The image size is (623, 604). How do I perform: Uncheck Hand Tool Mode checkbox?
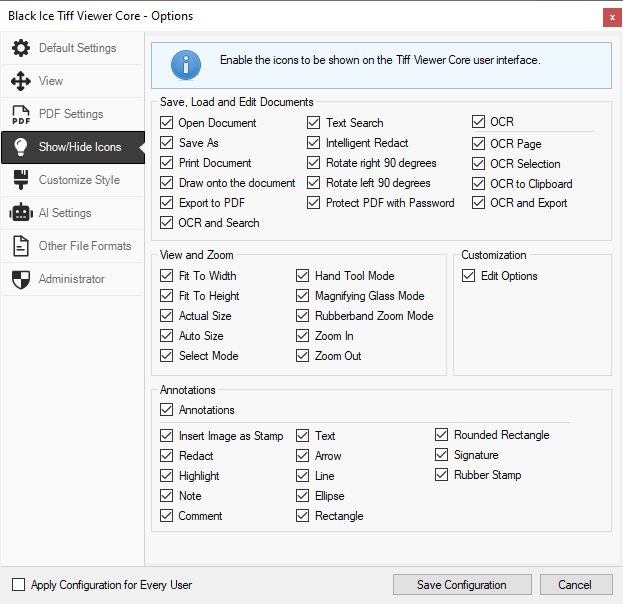302,275
